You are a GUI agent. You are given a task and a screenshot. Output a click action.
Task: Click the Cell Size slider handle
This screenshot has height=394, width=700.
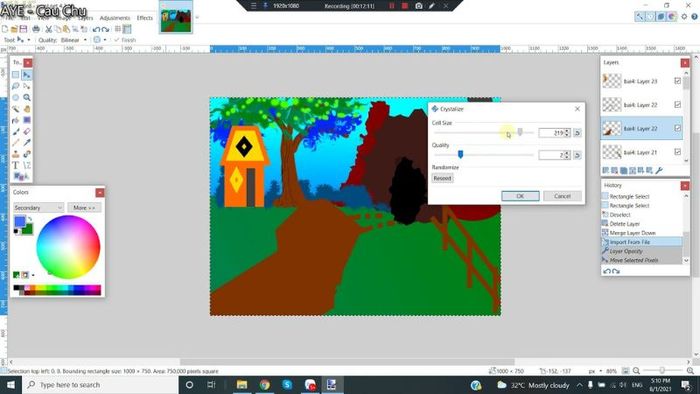coord(520,132)
